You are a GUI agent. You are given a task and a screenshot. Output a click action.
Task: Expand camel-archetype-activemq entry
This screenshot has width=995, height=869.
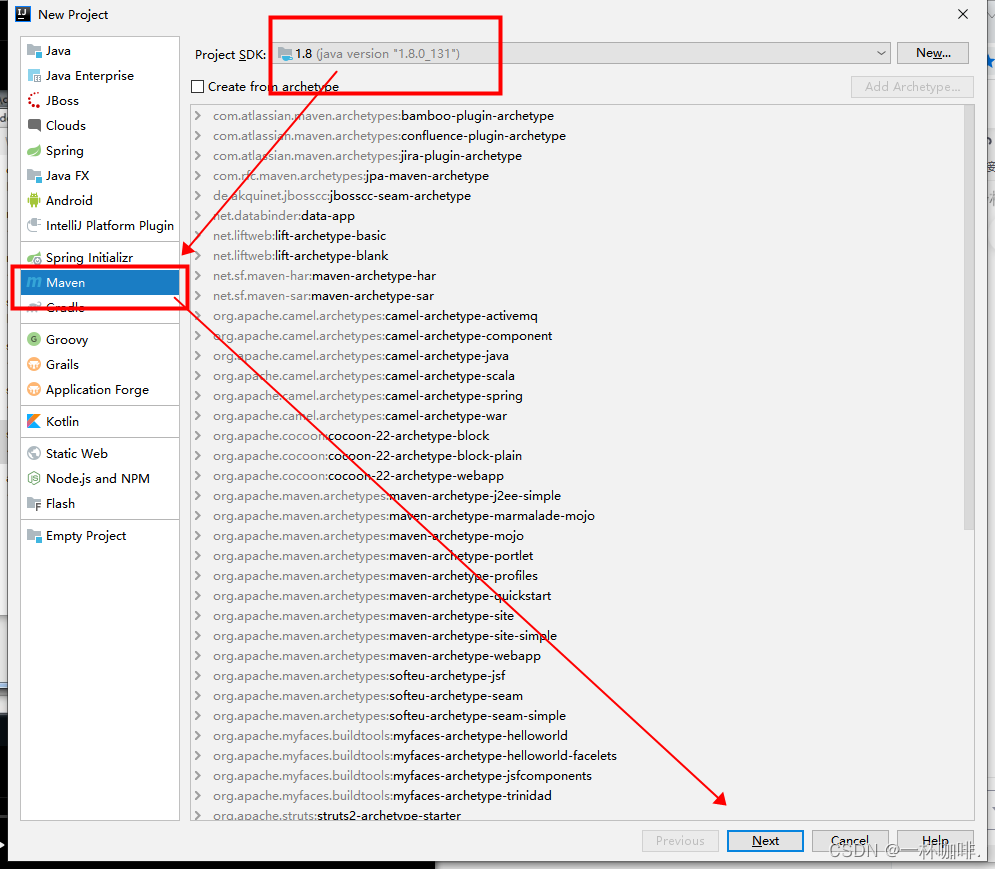coord(198,315)
